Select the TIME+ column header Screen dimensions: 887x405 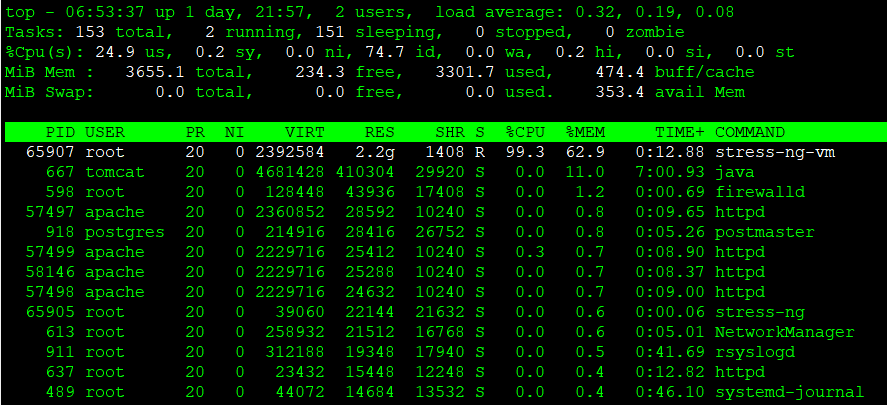click(x=680, y=132)
